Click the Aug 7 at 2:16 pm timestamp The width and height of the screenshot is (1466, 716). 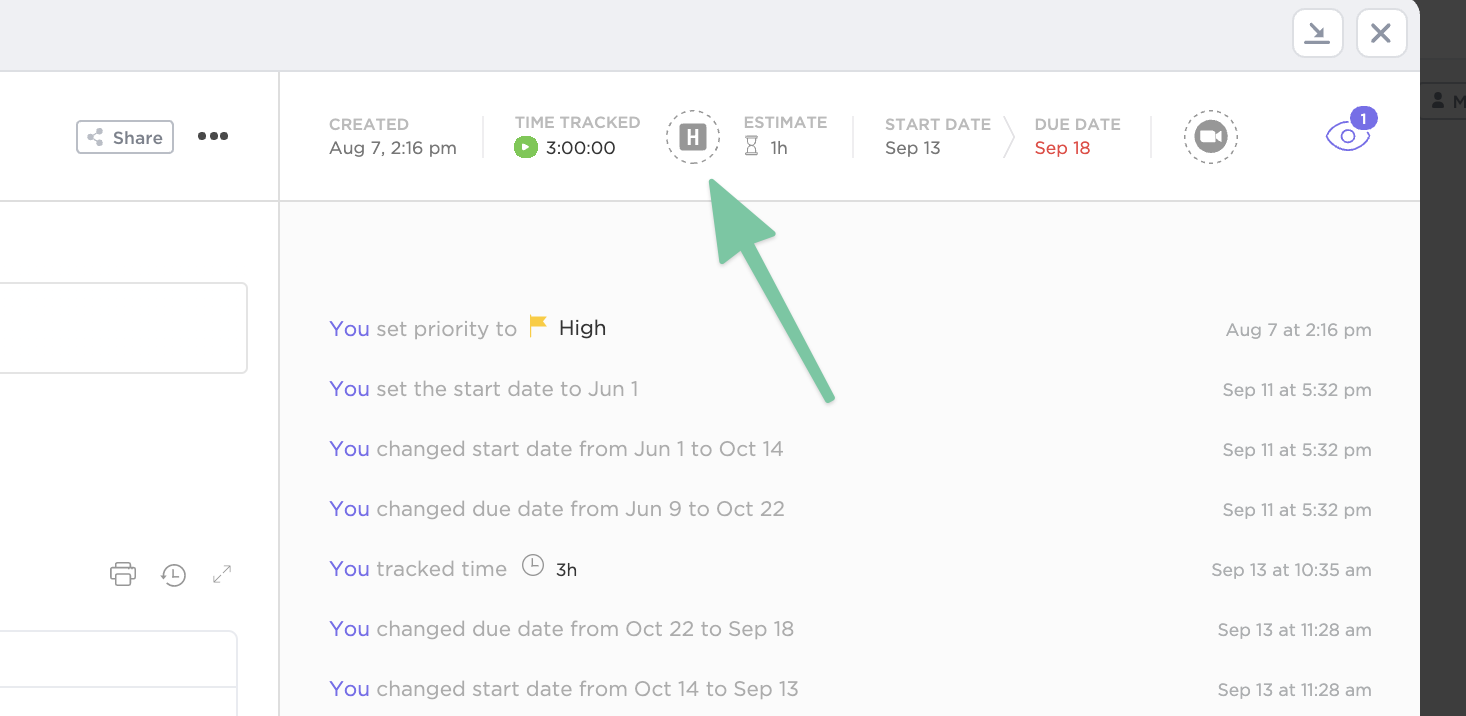coord(1298,330)
